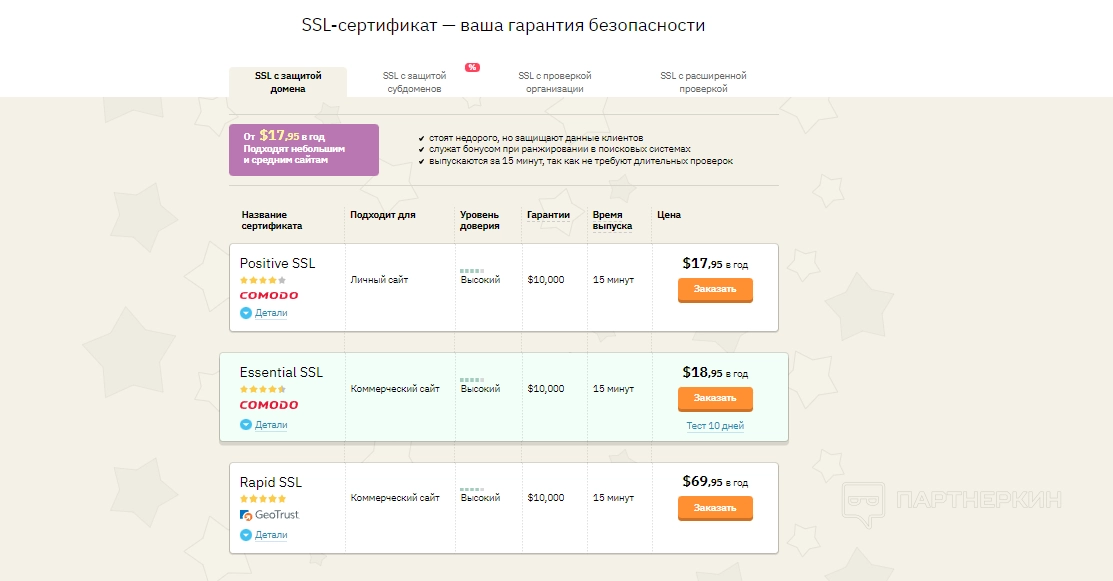This screenshot has width=1113, height=581.
Task: Expand details for Rapid SSL
Action: (x=264, y=535)
